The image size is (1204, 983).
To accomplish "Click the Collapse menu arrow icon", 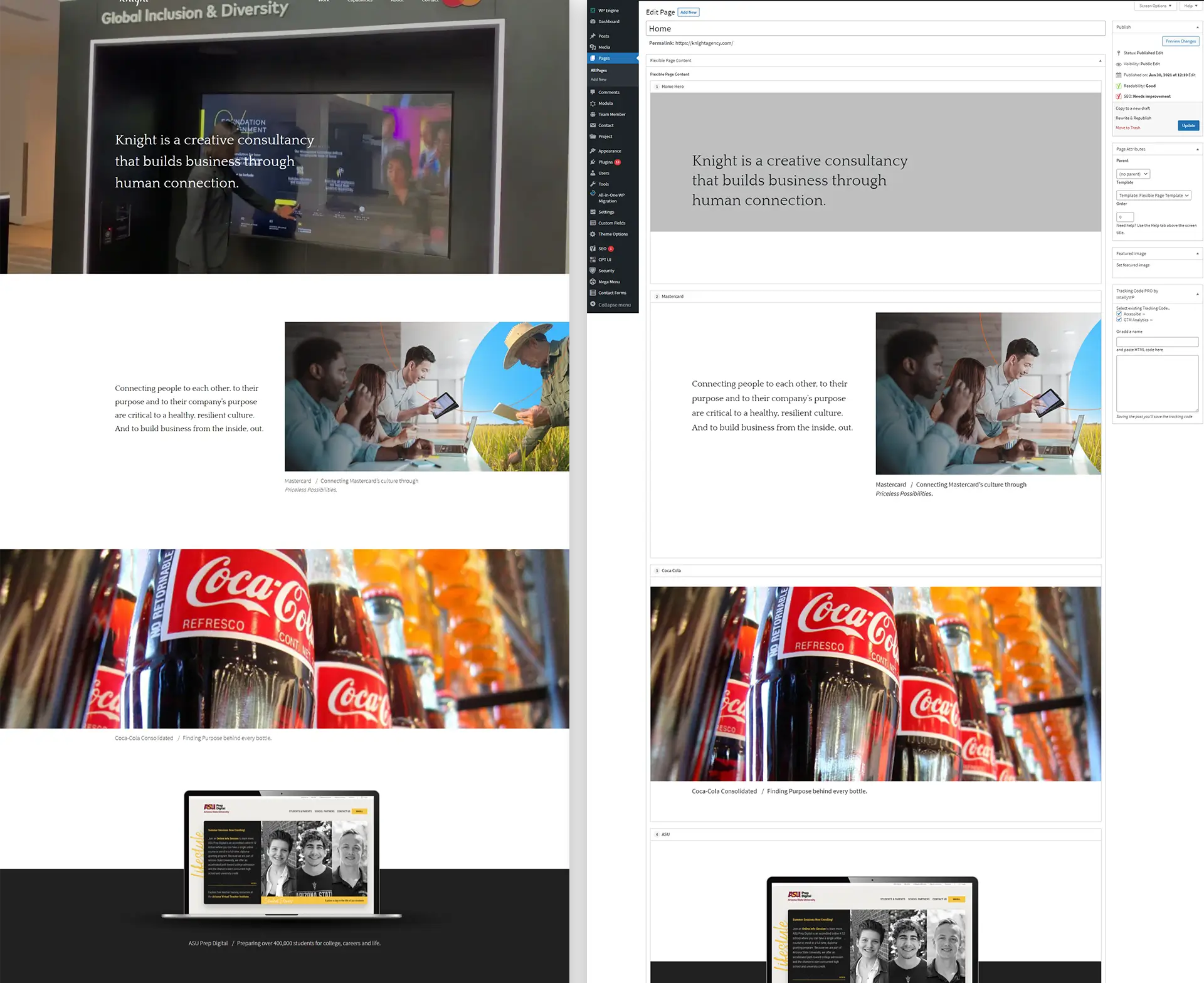I will 593,305.
